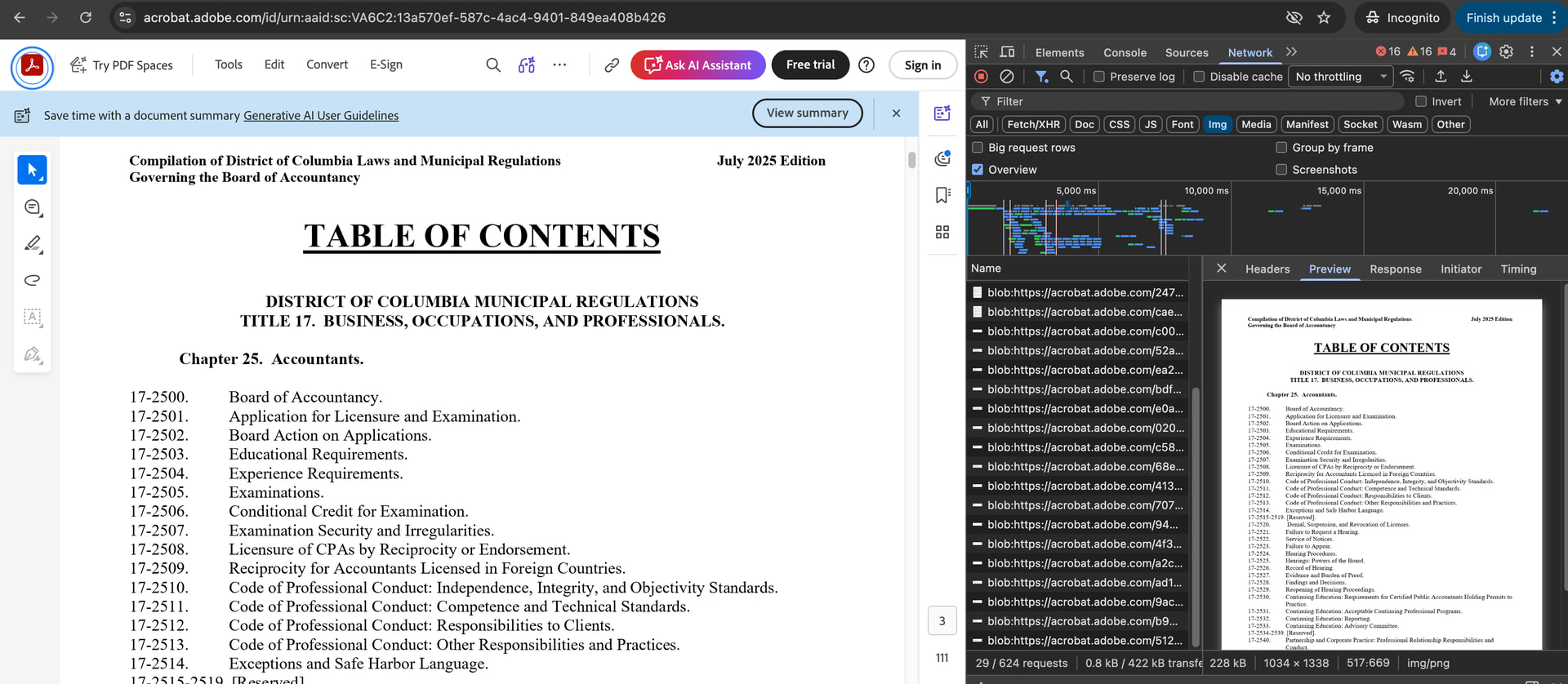Open the bookmarks panel icon
The image size is (1568, 684).
coord(942,195)
